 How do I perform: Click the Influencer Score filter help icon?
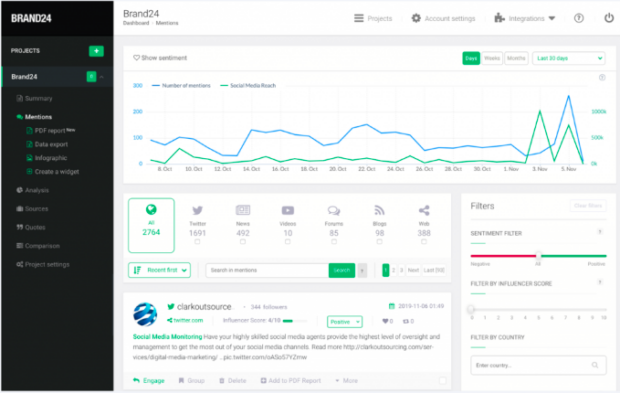600,282
